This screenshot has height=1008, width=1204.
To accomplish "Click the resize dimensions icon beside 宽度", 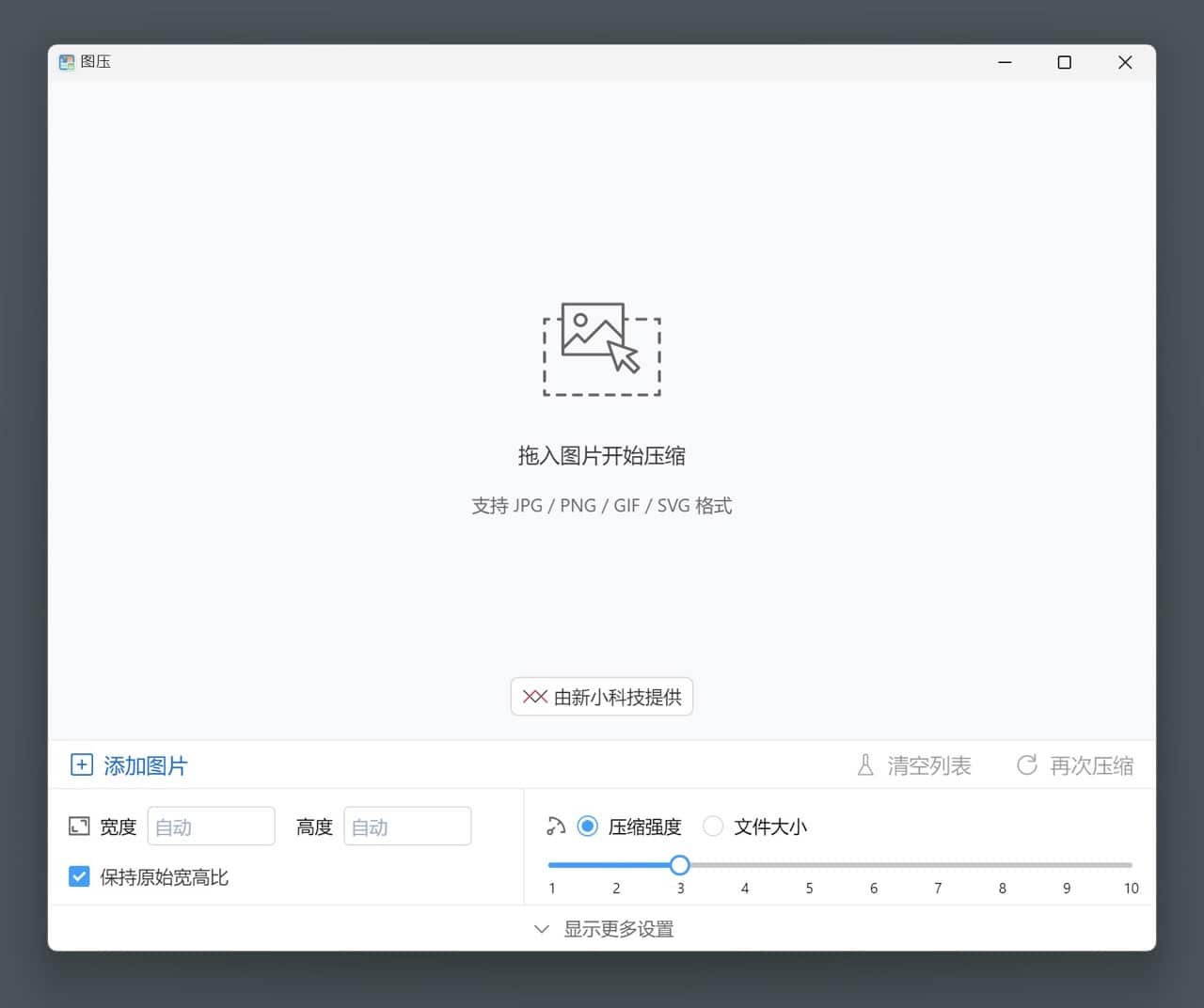I will [x=79, y=827].
